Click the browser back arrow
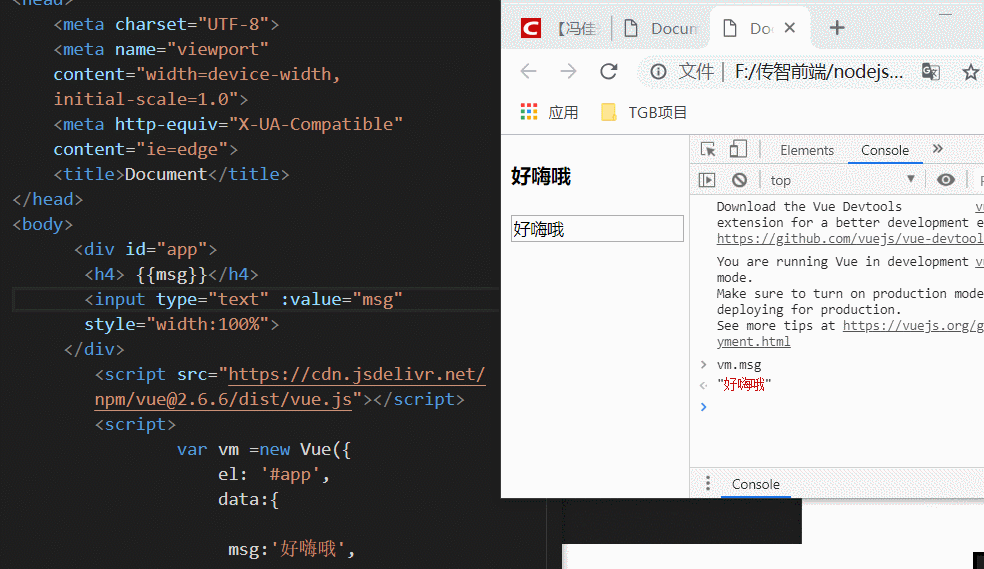Viewport: 984px width, 569px height. [x=528, y=72]
